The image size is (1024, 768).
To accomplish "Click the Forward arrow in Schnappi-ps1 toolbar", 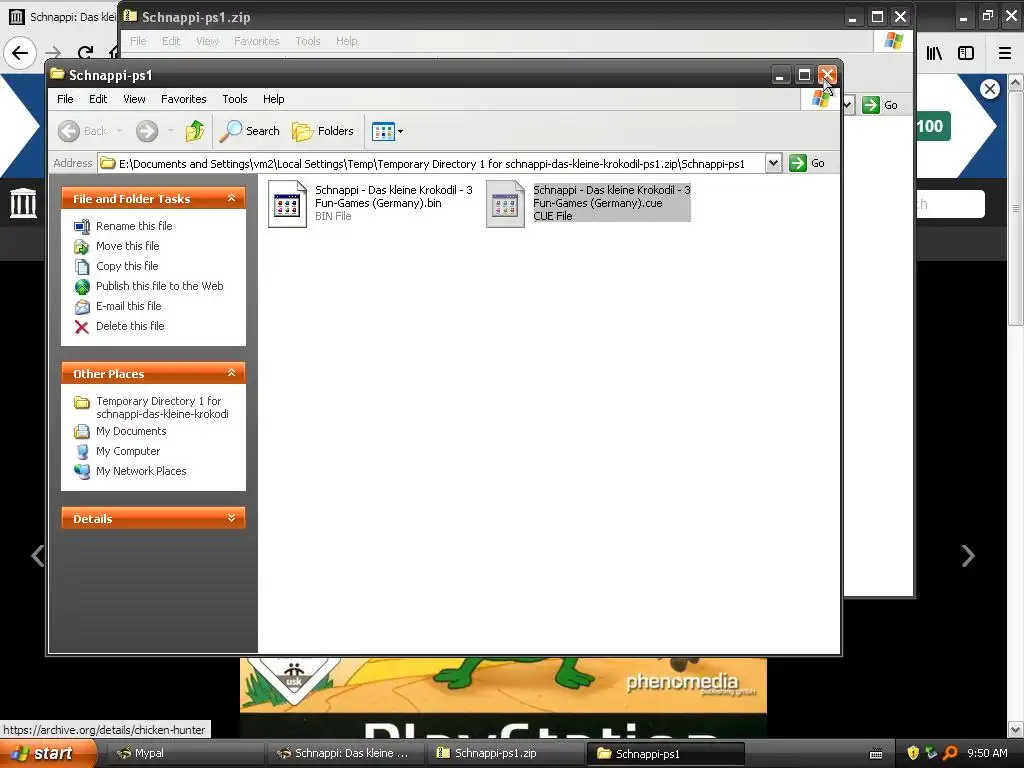I will pyautogui.click(x=147, y=131).
